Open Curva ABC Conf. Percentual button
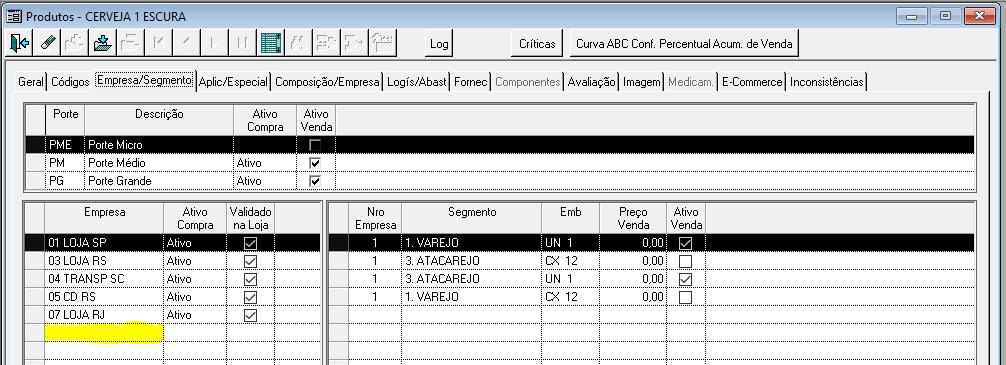1006x365 pixels. (x=684, y=44)
